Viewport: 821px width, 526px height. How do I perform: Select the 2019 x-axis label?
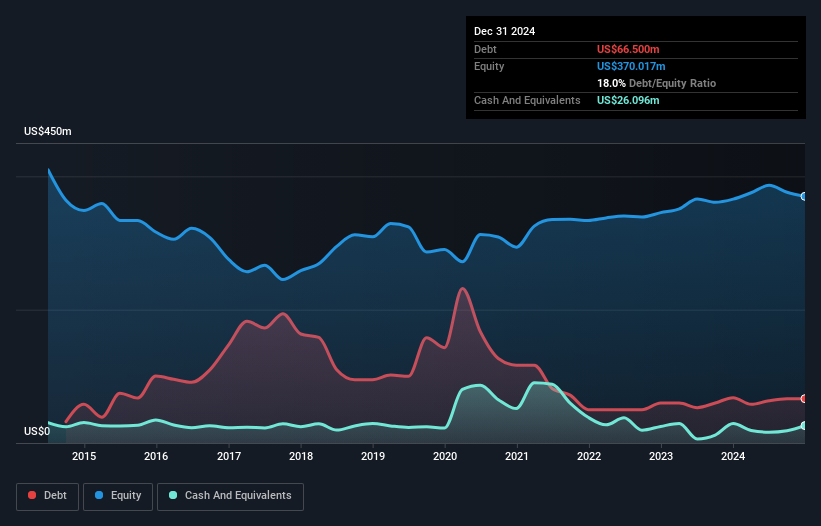tap(373, 456)
